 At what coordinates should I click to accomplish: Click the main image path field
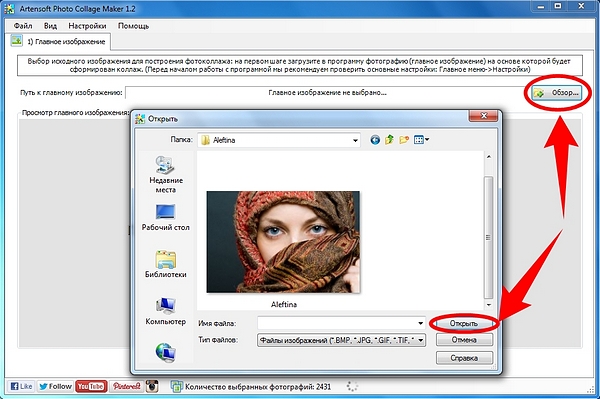[326, 93]
